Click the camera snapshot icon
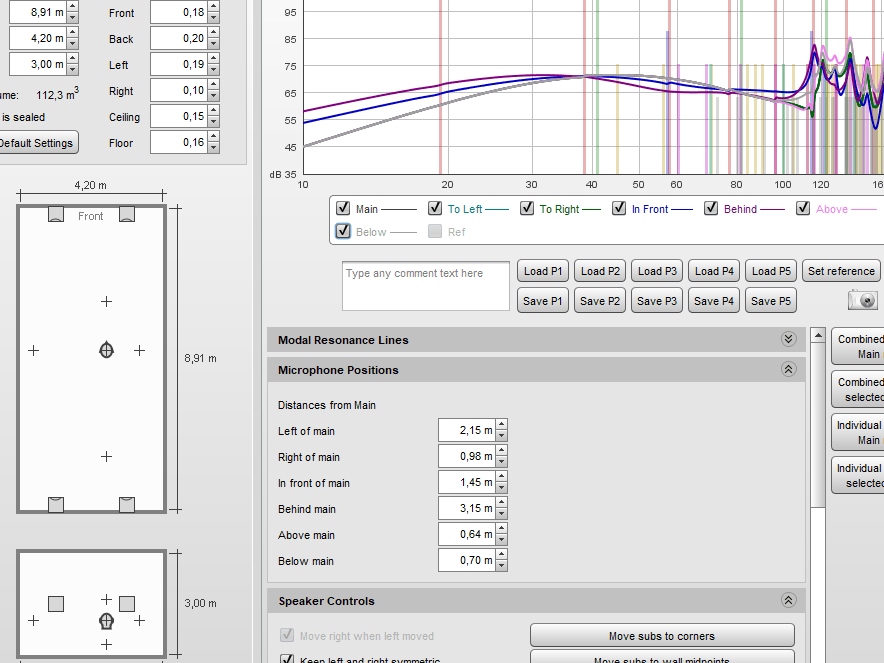This screenshot has width=884, height=663. coord(863,300)
